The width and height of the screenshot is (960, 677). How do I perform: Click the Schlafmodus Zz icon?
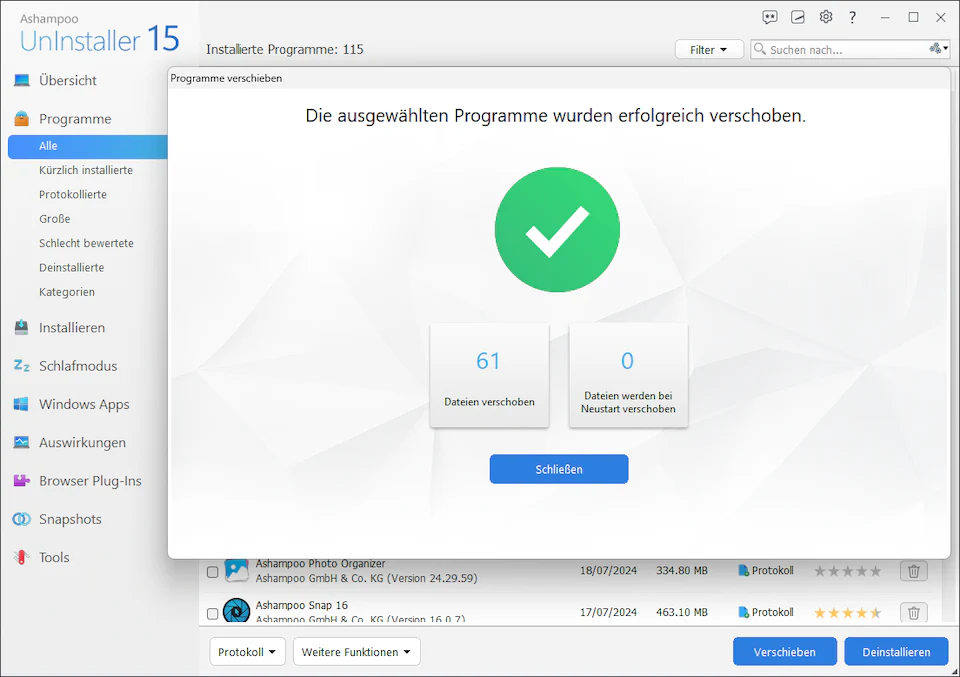(x=21, y=366)
